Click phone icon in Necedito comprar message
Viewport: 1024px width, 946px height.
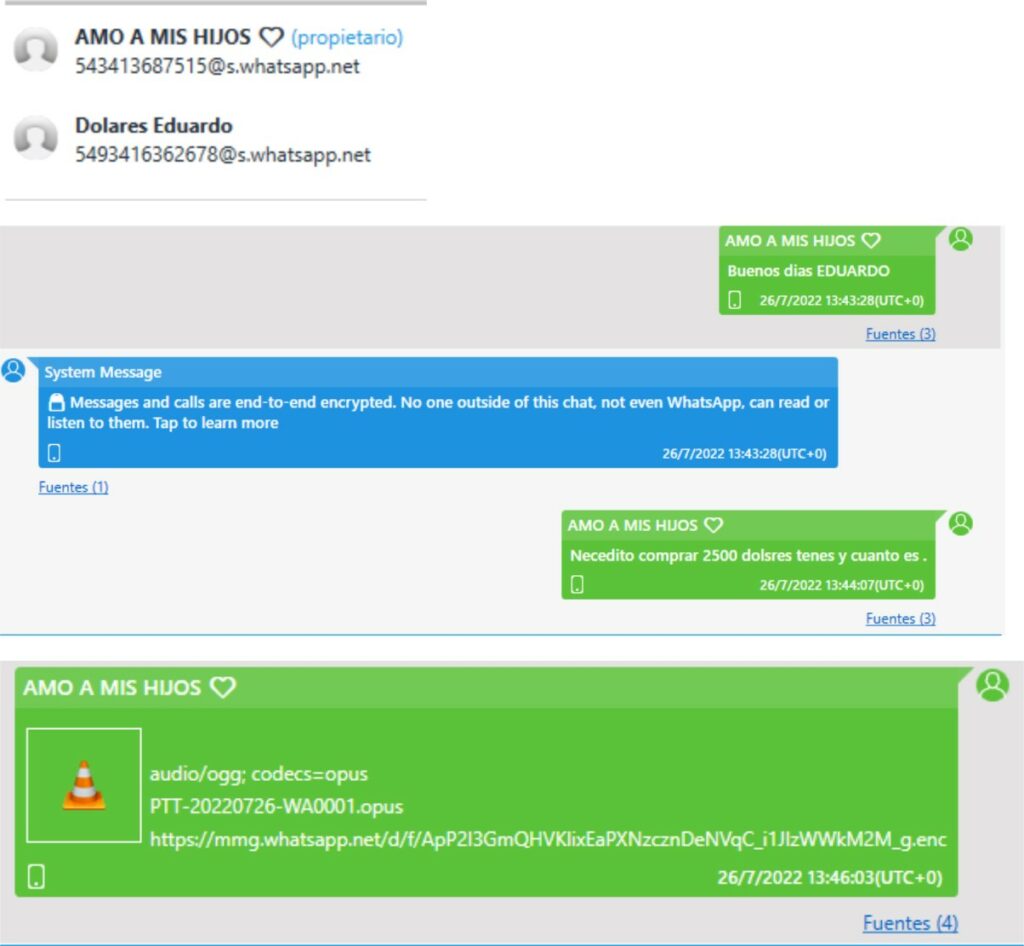(577, 584)
